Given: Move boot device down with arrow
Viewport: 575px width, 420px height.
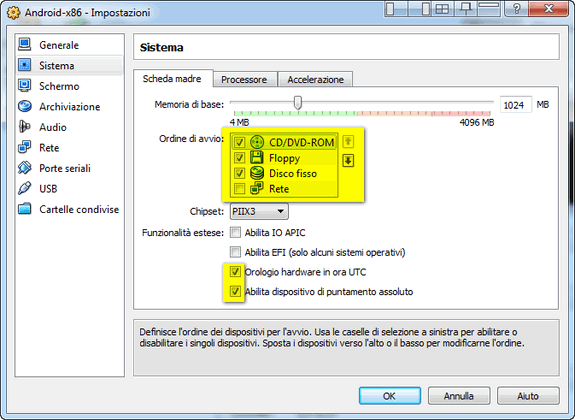Looking at the screenshot, I should click(x=348, y=161).
